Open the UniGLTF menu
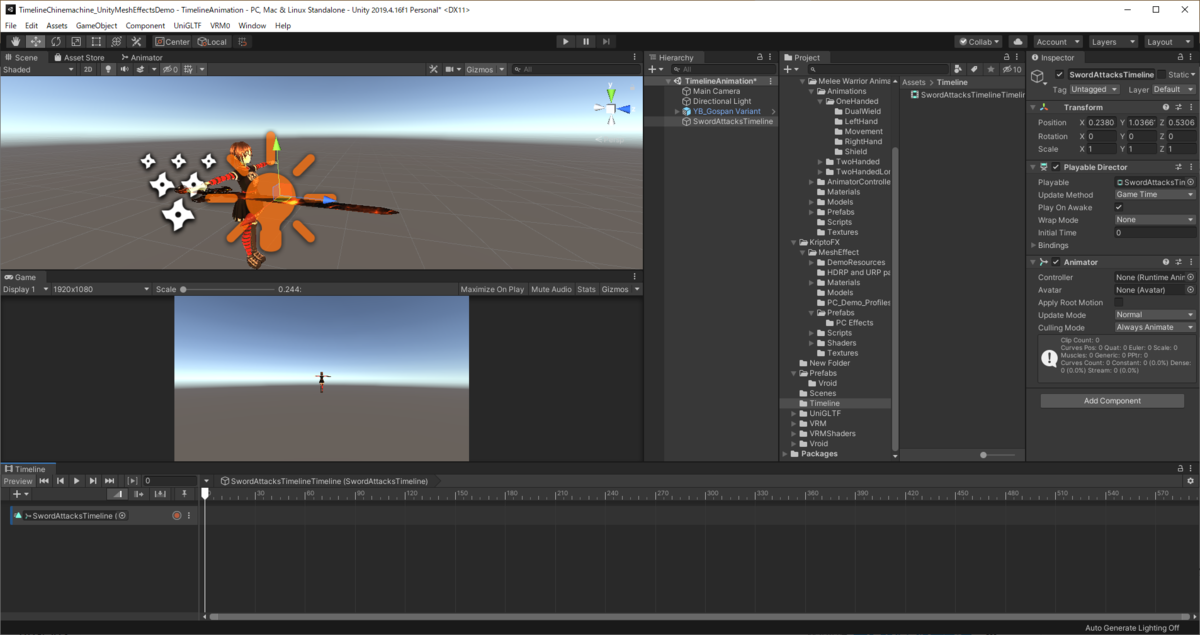Image resolution: width=1200 pixels, height=635 pixels. point(187,25)
